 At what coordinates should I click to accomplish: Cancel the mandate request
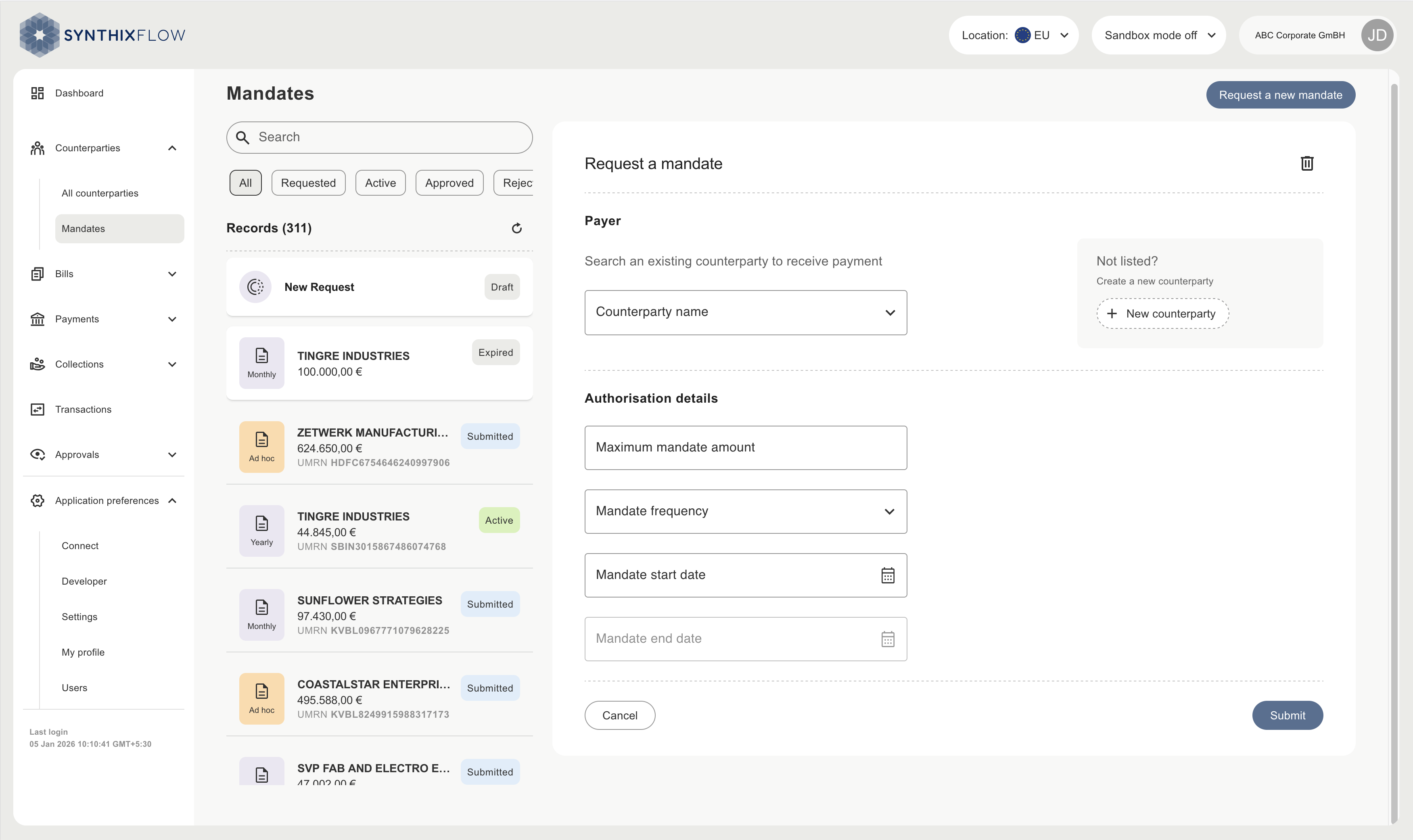point(620,715)
